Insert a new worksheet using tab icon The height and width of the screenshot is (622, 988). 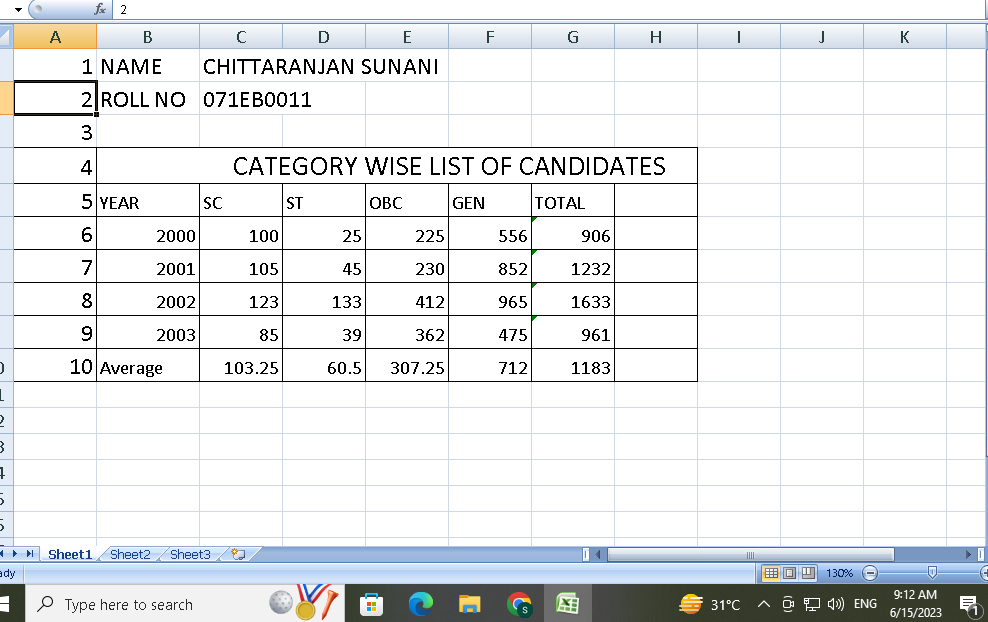(238, 554)
